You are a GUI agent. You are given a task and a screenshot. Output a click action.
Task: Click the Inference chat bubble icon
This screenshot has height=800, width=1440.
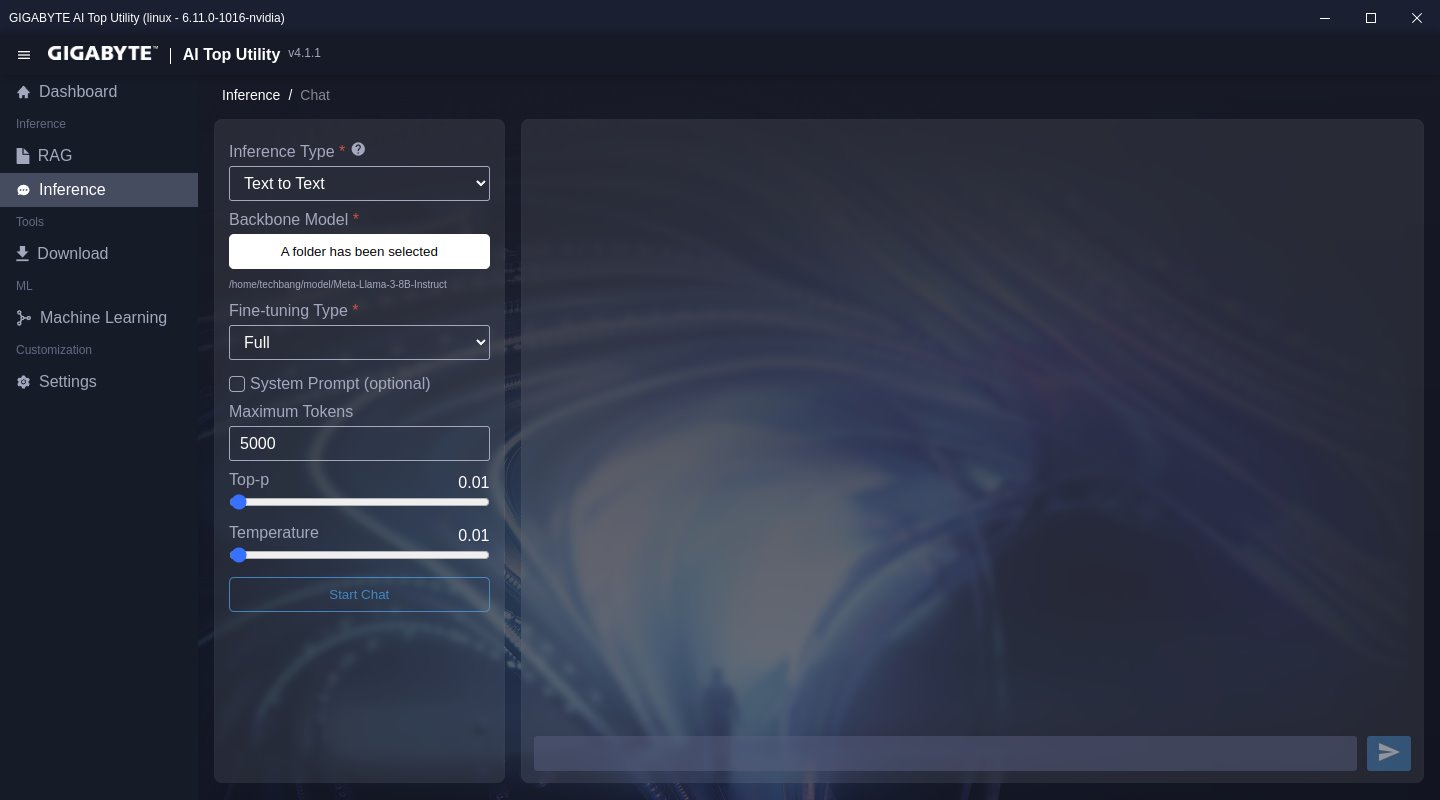pos(23,190)
